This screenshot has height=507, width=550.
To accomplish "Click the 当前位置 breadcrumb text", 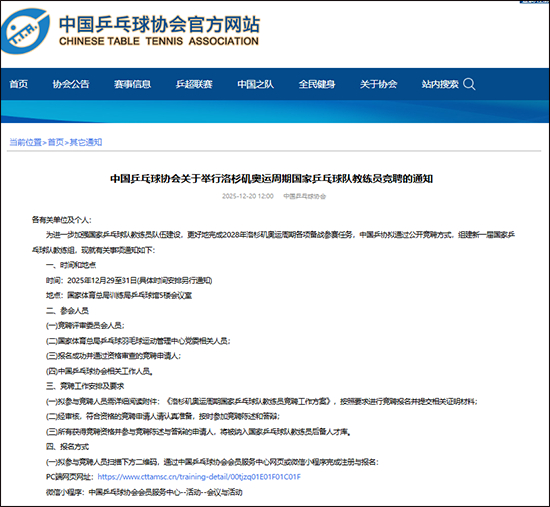I will point(25,142).
